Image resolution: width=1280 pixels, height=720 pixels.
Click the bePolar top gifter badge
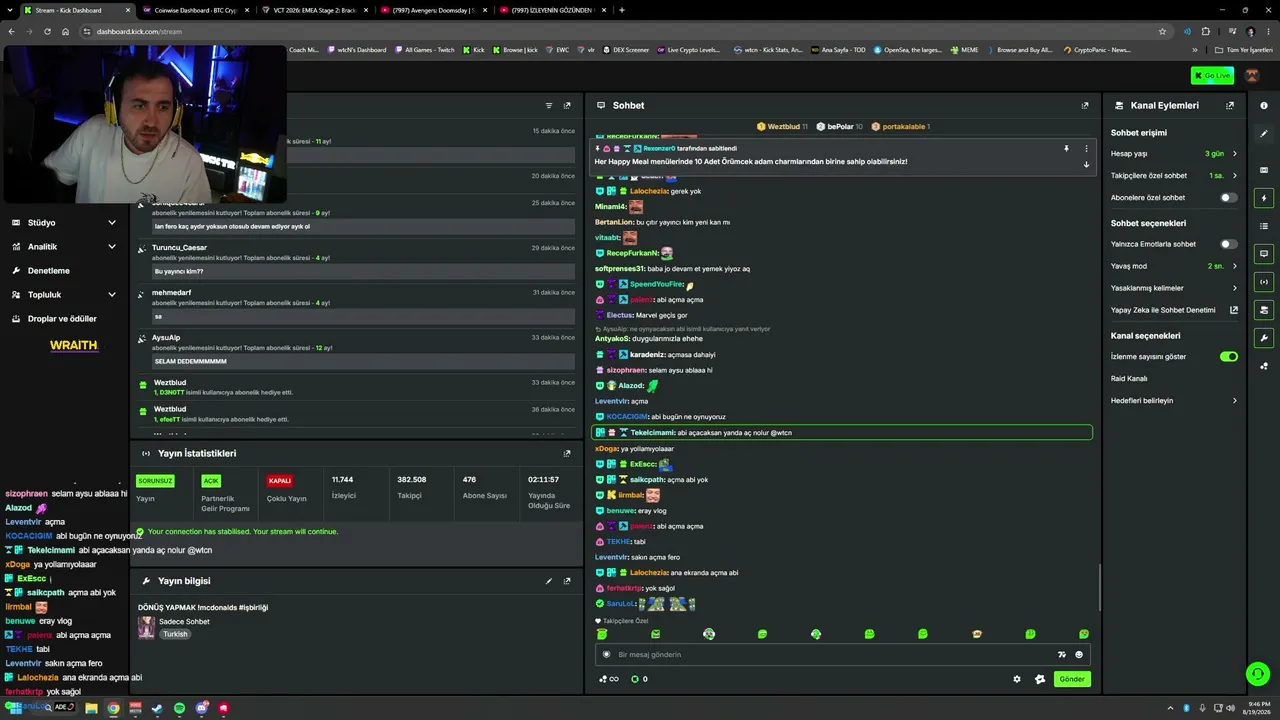pyautogui.click(x=839, y=127)
